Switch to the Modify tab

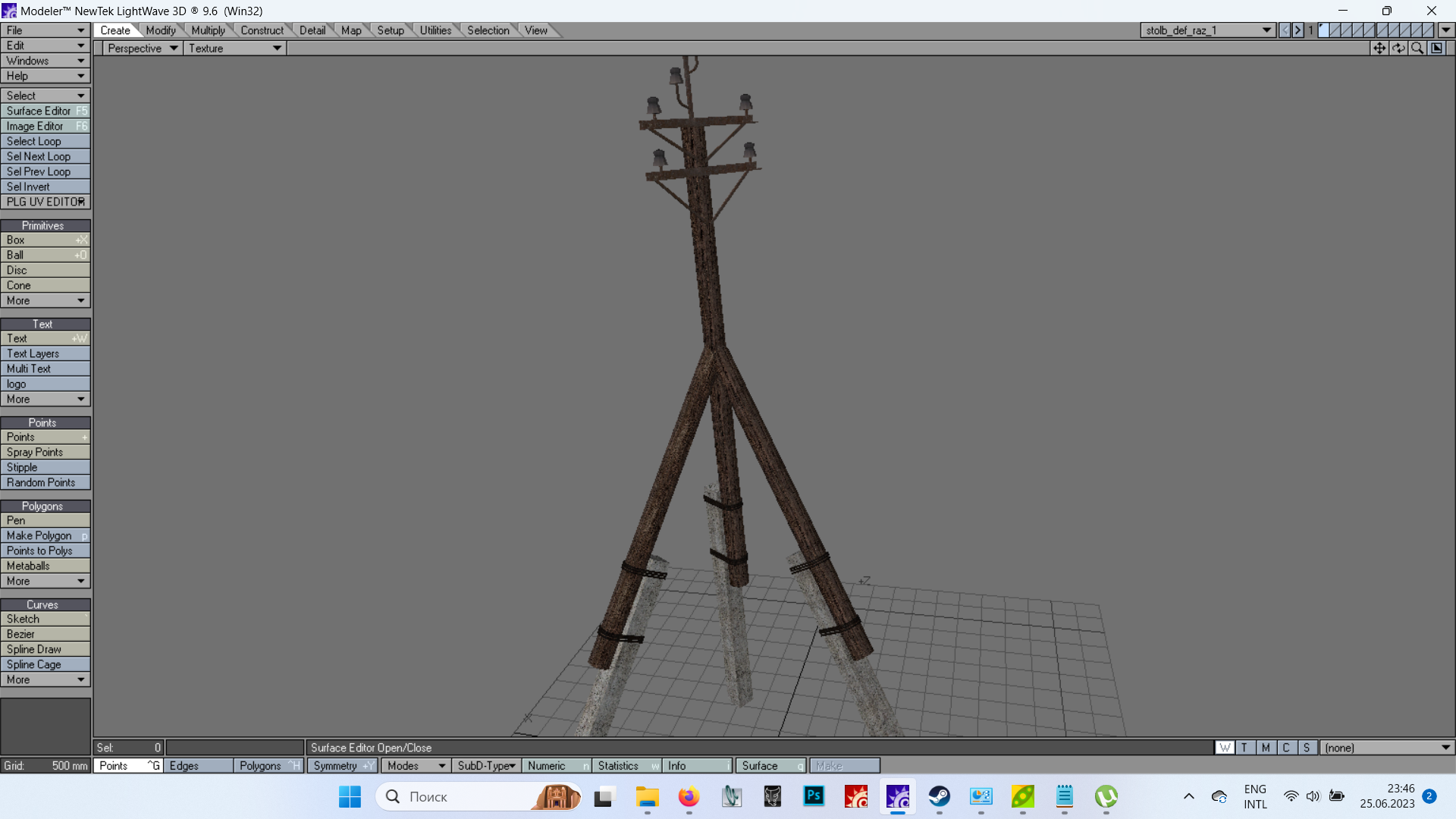pyautogui.click(x=161, y=30)
